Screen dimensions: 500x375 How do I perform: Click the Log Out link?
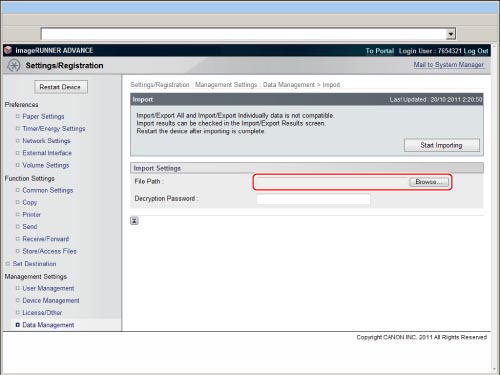tap(476, 51)
